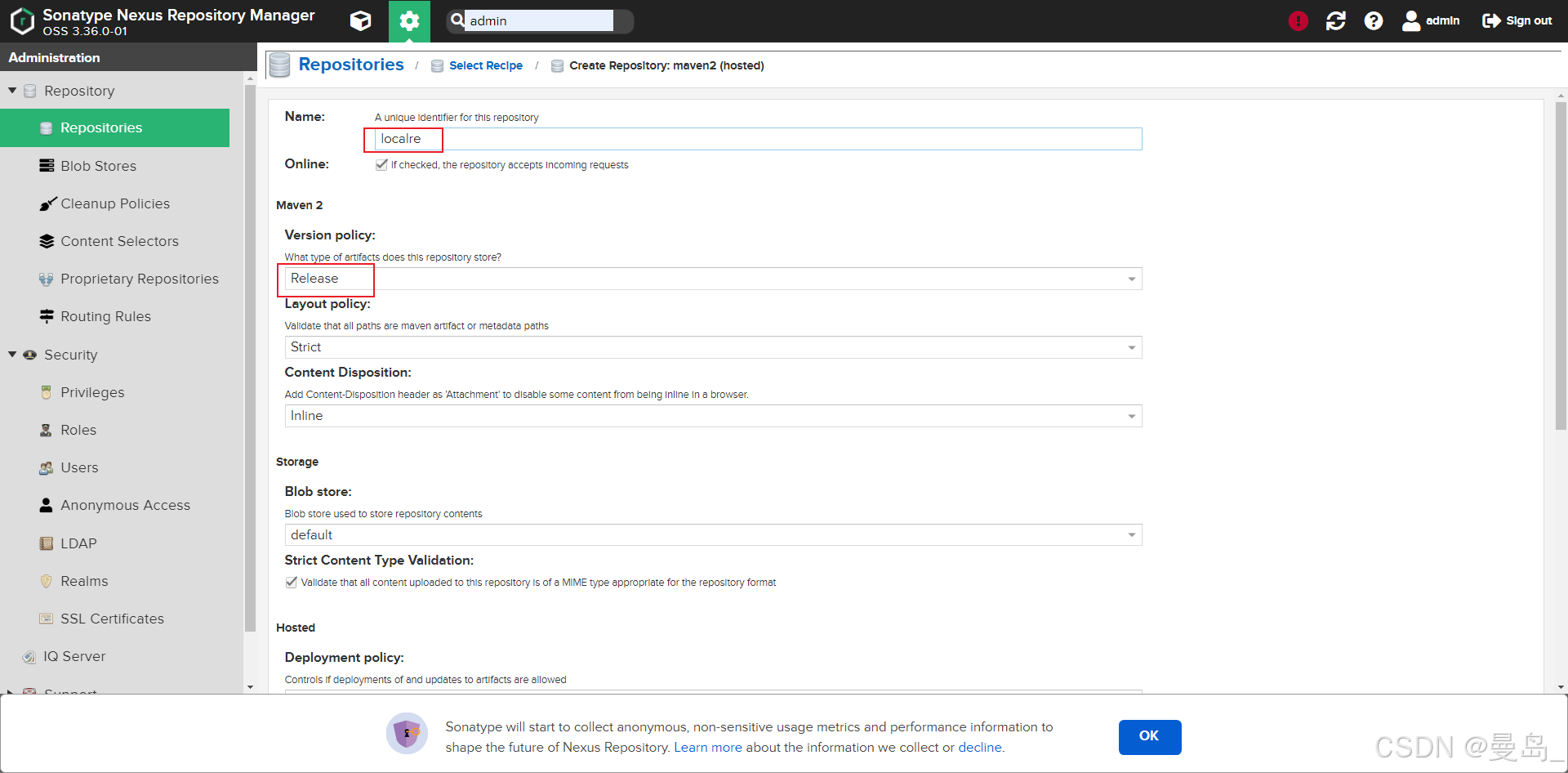Toggle the Online checkbox
The width and height of the screenshot is (1568, 773).
[381, 164]
